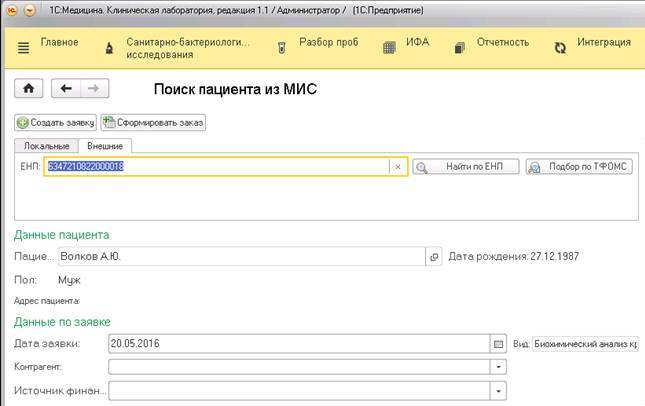Viewport: 645px width, 406px height.
Task: Click the Home icon button
Action: point(27,88)
